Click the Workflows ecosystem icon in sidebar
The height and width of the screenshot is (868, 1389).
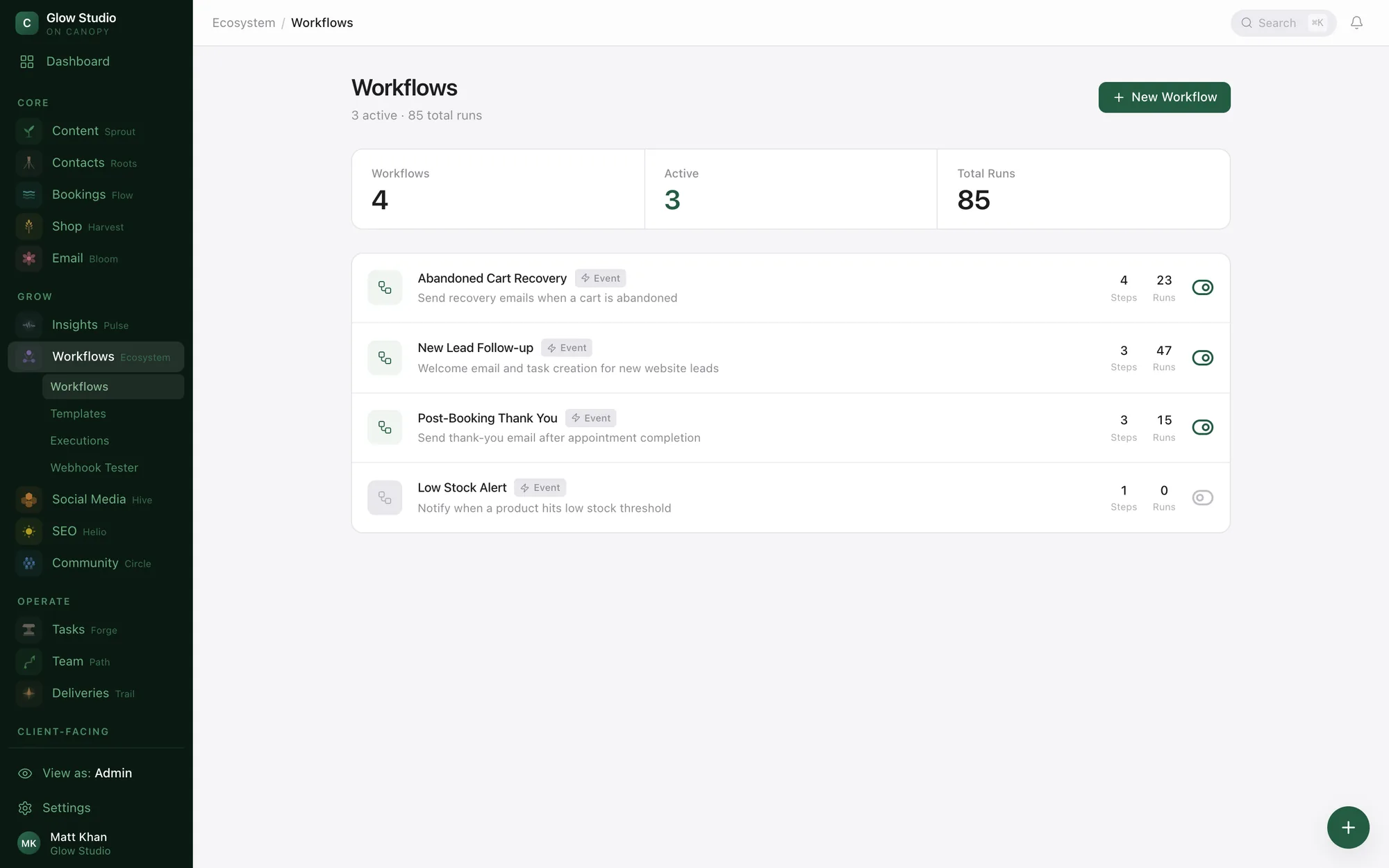coord(29,357)
